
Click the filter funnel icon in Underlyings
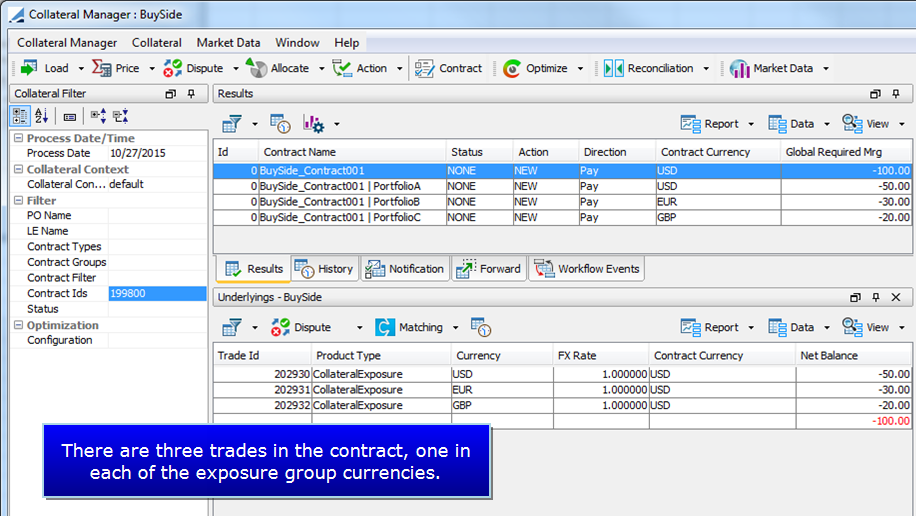tap(232, 327)
